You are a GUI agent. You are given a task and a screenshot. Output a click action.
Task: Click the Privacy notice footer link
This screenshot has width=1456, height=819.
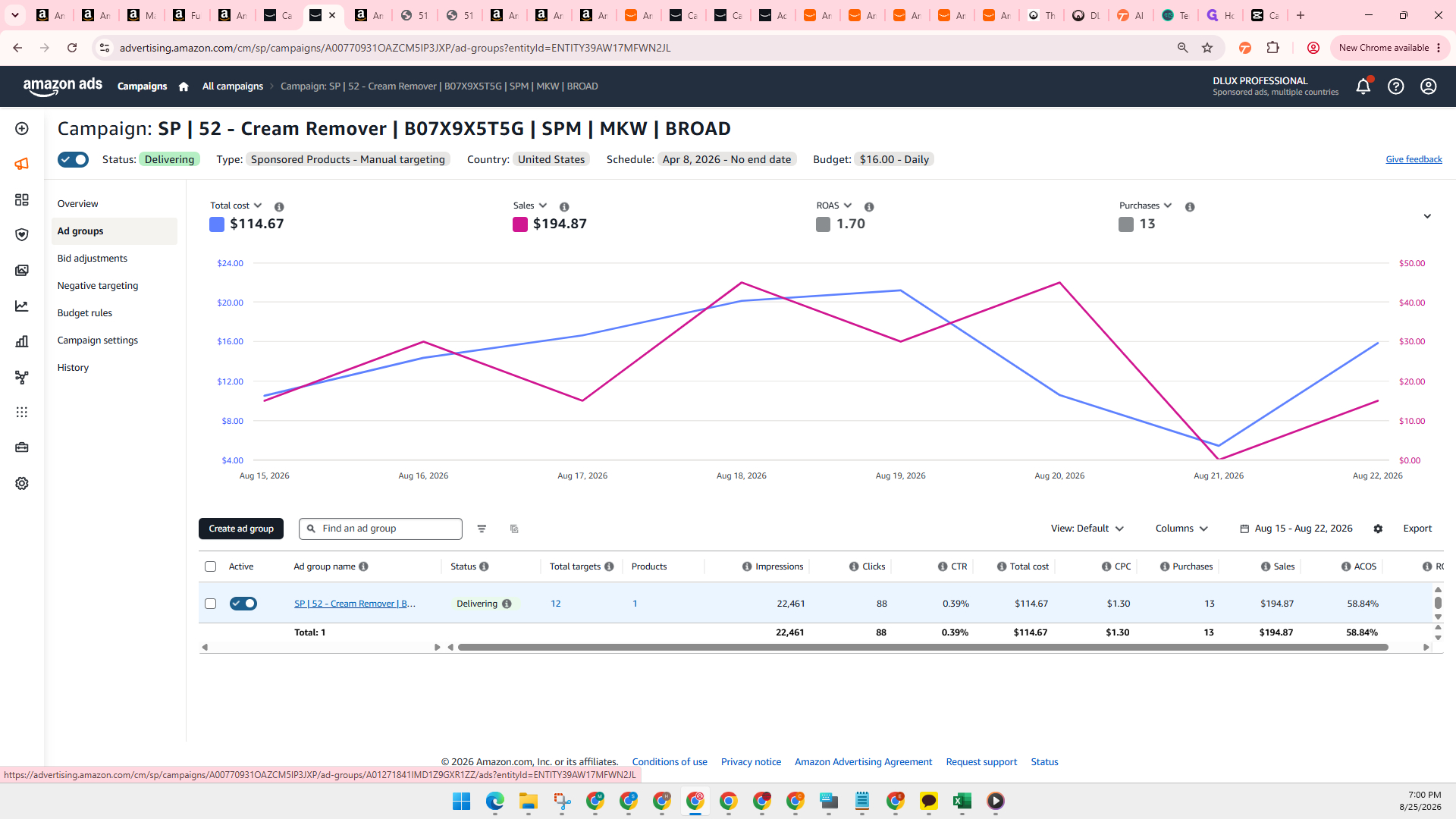pyautogui.click(x=751, y=762)
